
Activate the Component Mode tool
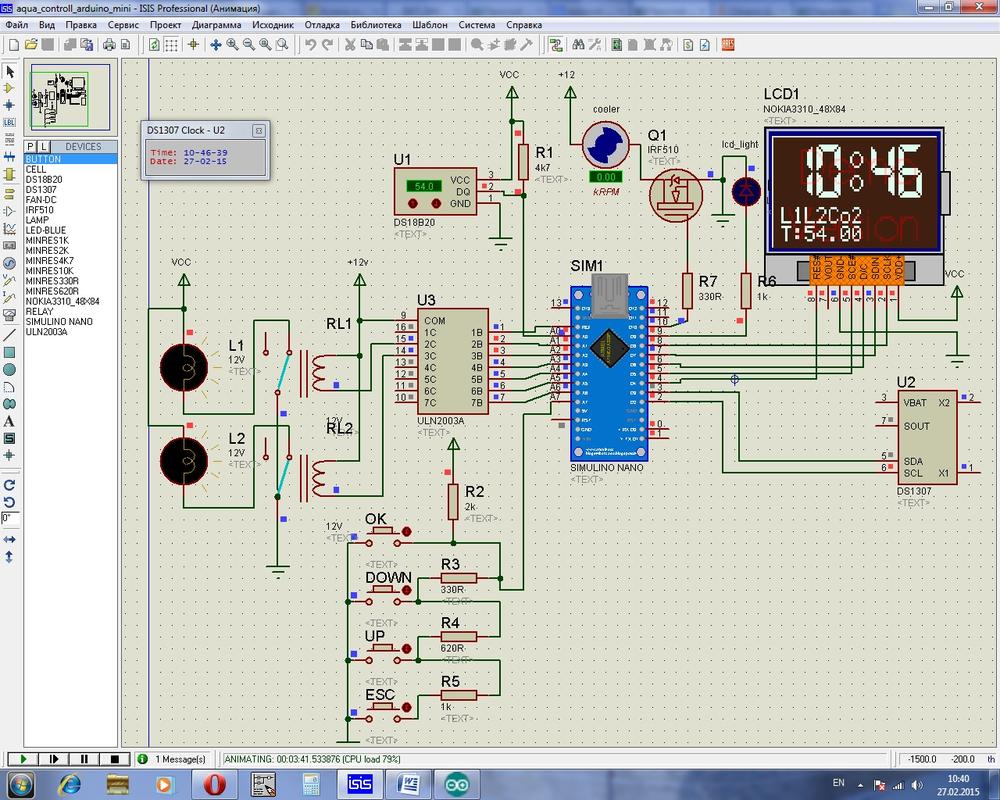[10, 88]
